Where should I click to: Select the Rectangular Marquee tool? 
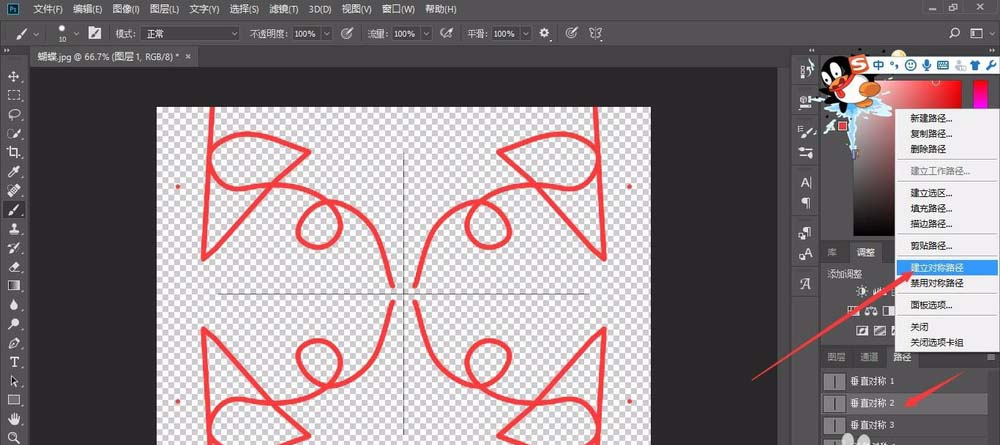tap(13, 96)
